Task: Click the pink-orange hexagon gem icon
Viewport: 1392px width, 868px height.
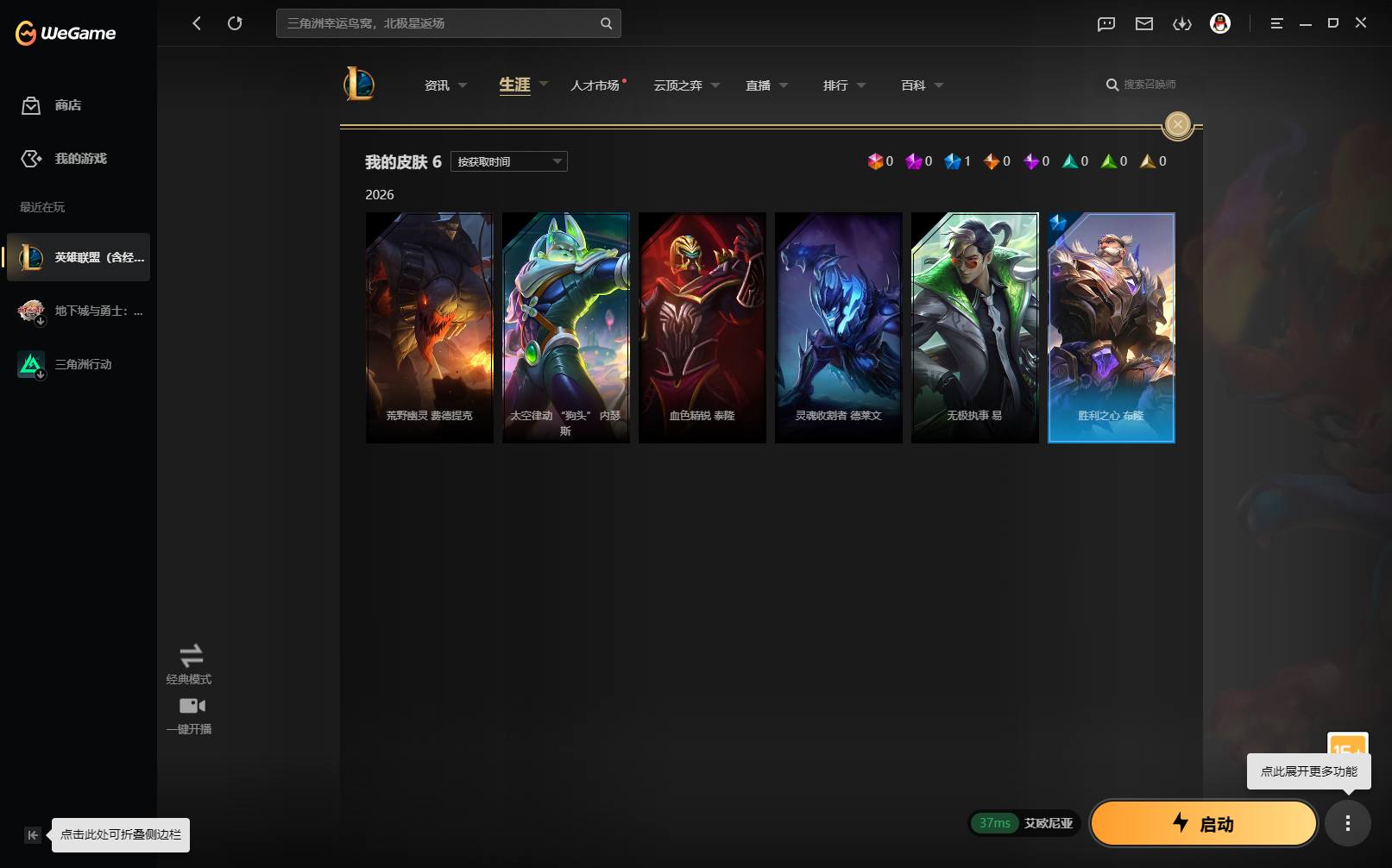Action: (x=875, y=161)
